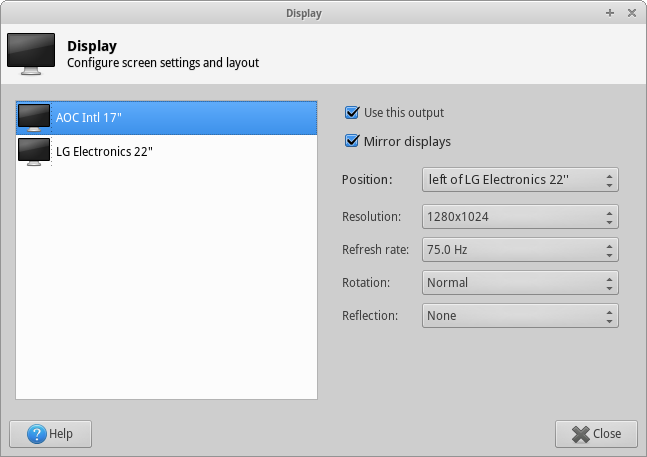Select LG Electronics 22" in the display list

pyautogui.click(x=166, y=152)
